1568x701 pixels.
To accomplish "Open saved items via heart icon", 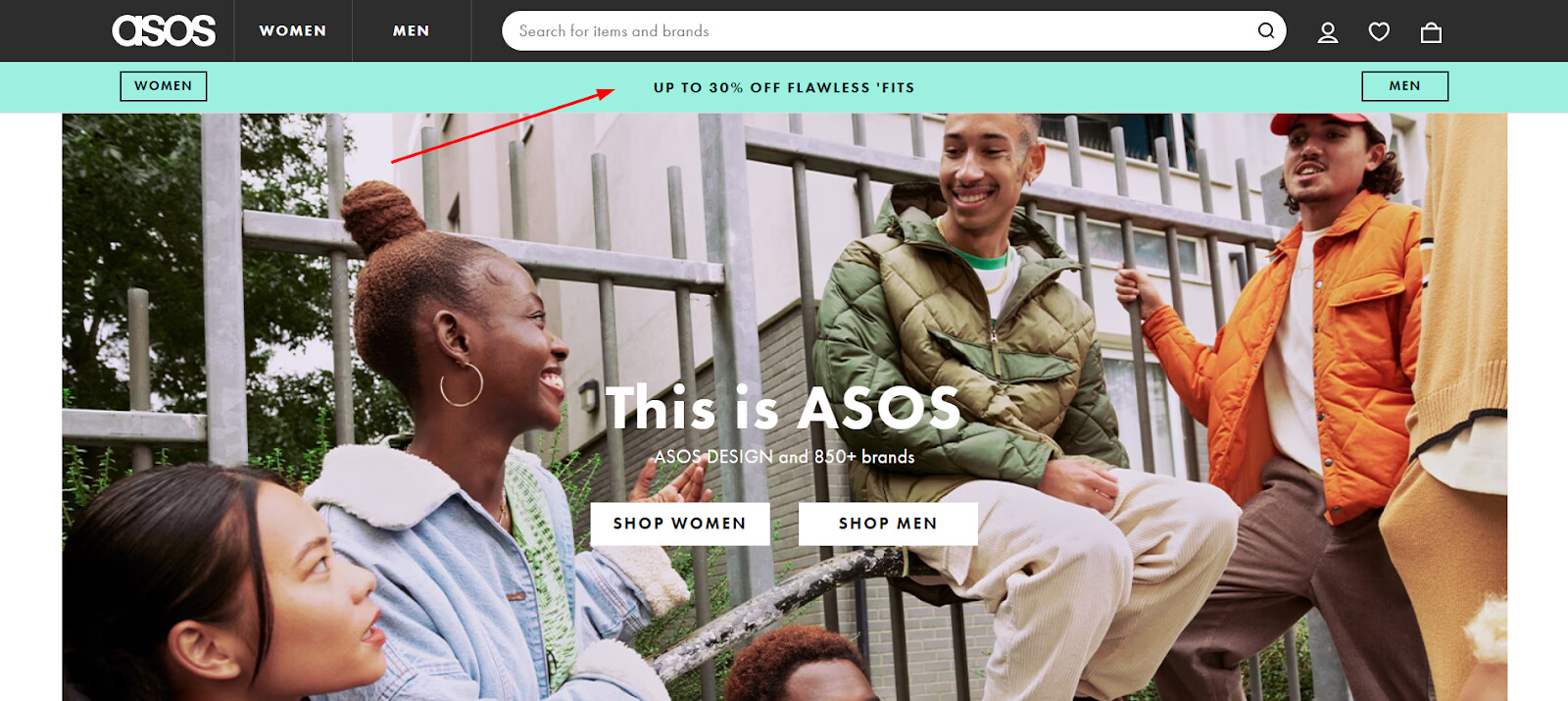I will 1379,32.
